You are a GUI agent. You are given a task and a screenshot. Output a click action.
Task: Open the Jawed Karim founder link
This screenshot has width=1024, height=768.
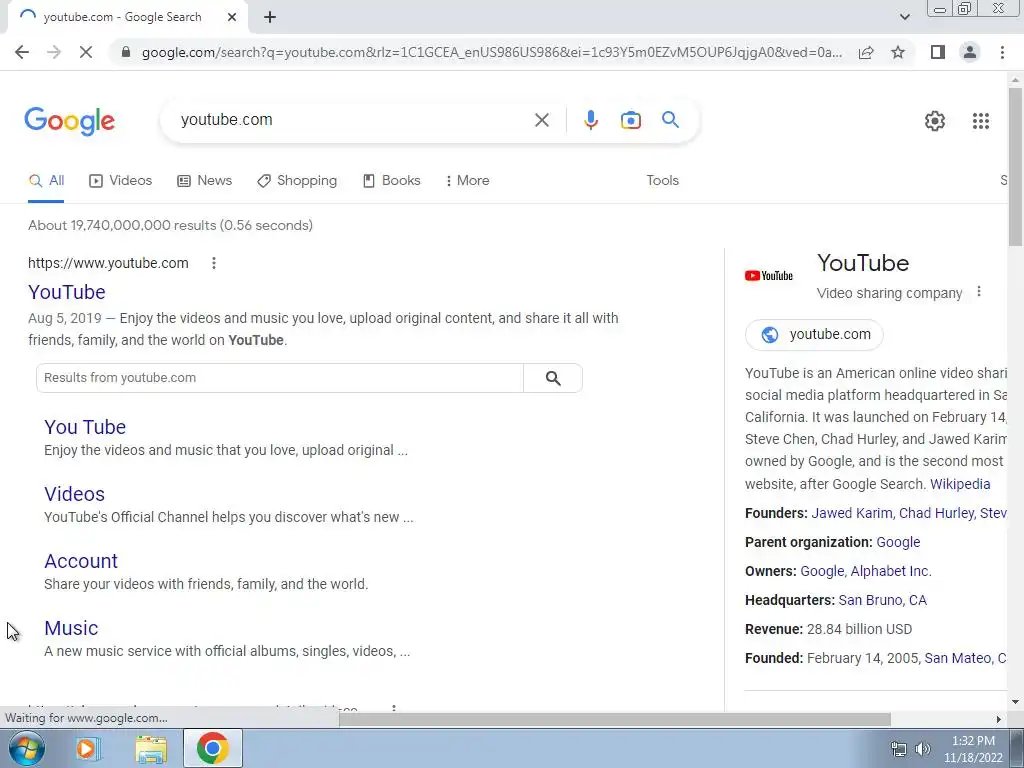[x=852, y=513]
